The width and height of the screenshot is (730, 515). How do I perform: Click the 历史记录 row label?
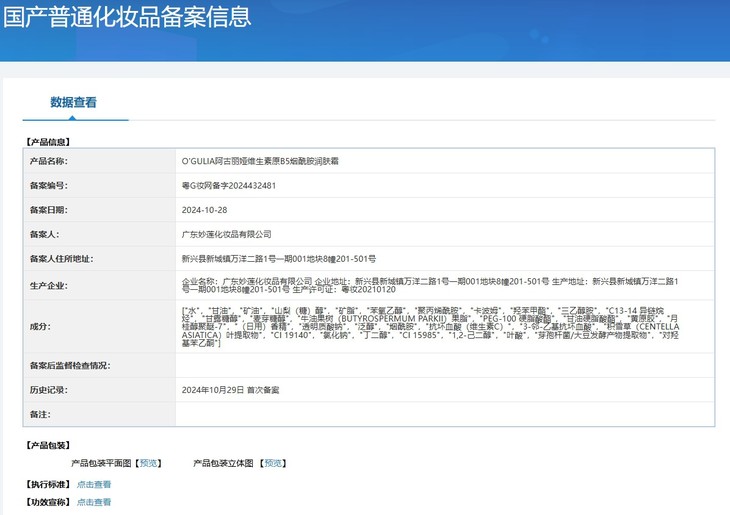coord(48,389)
